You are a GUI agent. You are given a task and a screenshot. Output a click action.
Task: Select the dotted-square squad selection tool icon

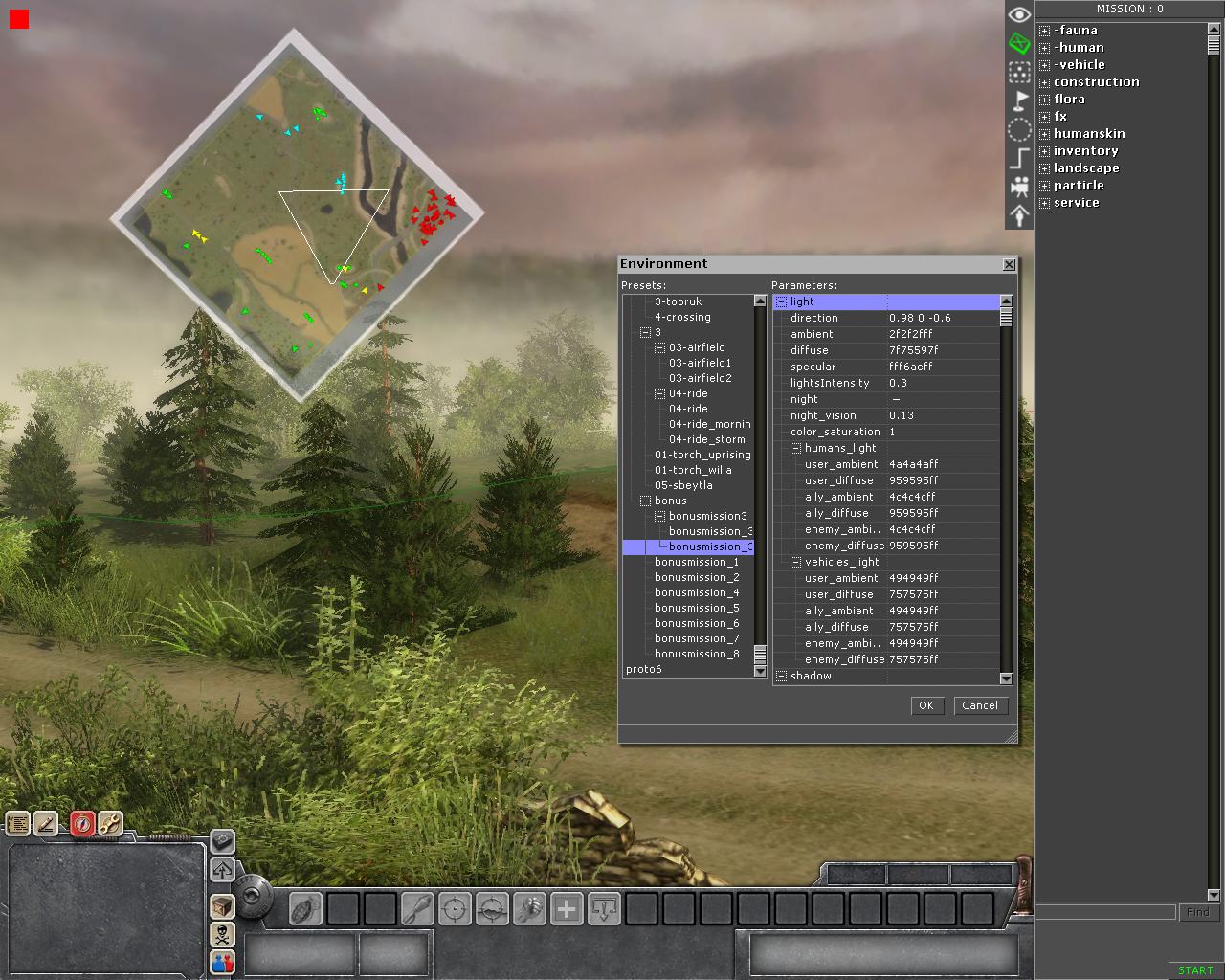[1019, 72]
